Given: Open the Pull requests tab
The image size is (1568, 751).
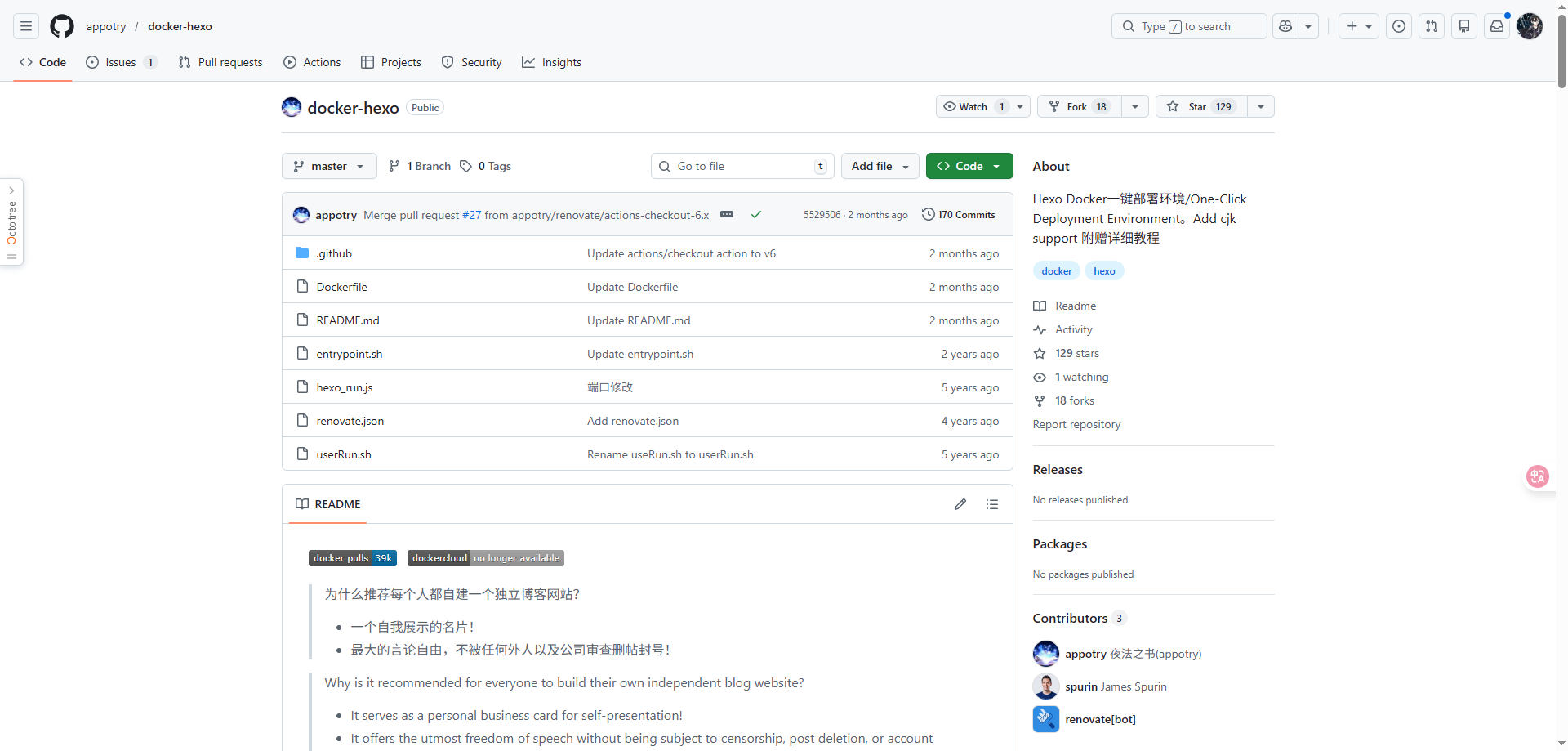Looking at the screenshot, I should [x=220, y=62].
